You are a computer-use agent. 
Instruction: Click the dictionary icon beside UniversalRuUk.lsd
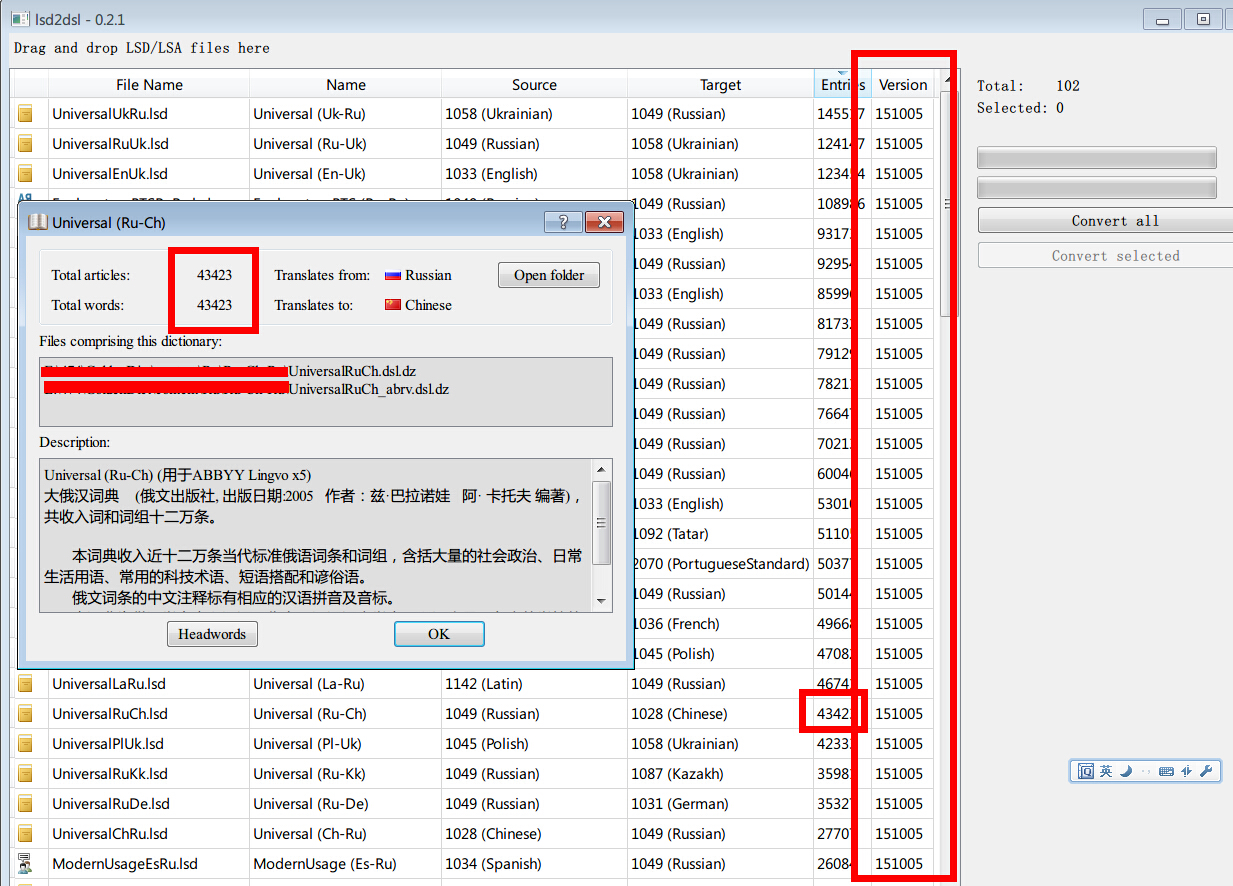(25, 144)
